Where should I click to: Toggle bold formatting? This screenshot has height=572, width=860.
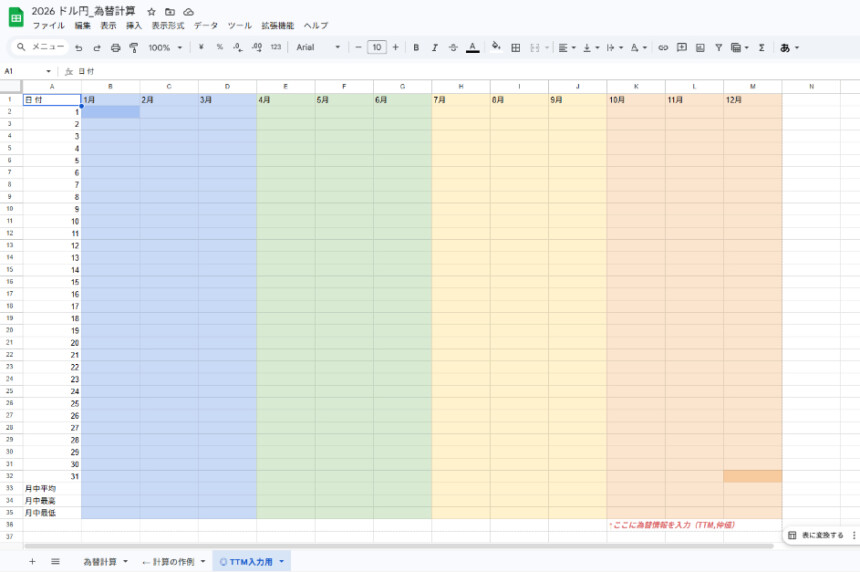(416, 47)
